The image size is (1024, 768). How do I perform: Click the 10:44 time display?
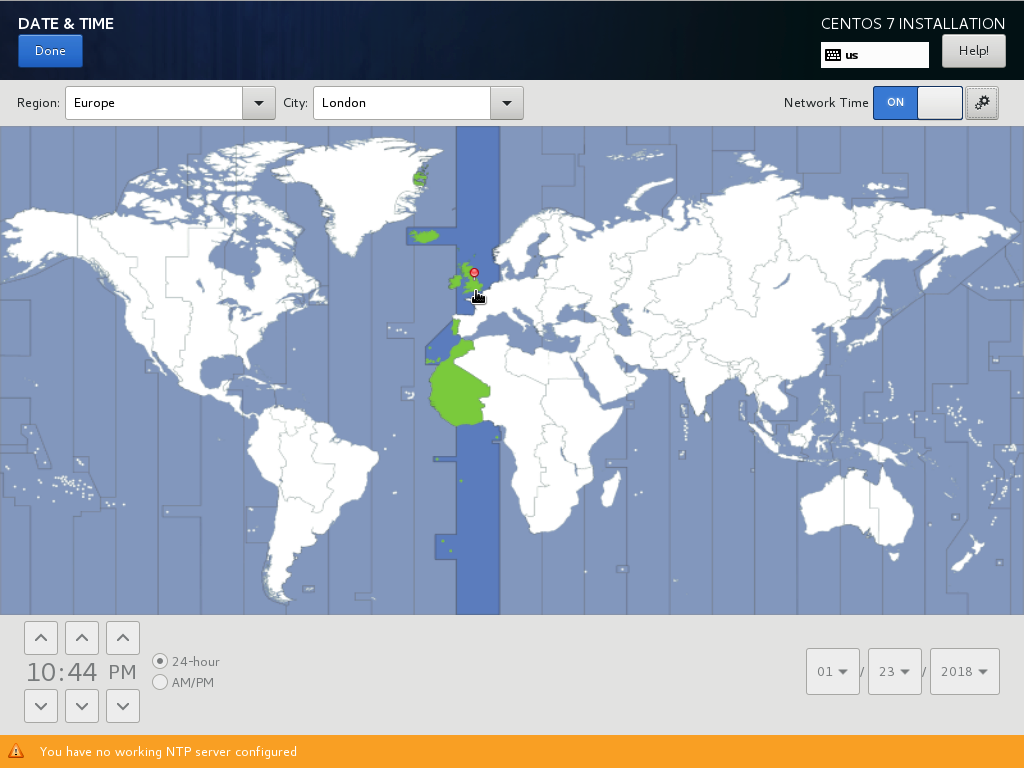[62, 672]
